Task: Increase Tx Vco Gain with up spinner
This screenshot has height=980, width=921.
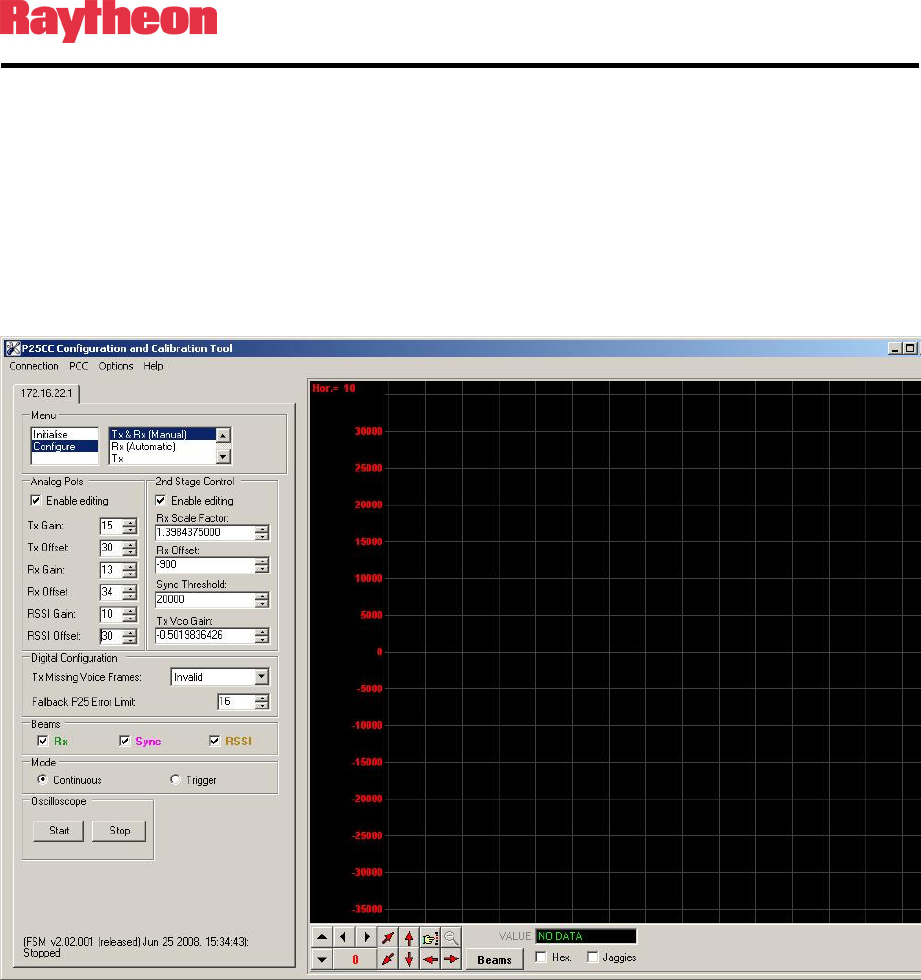Action: tap(262, 631)
